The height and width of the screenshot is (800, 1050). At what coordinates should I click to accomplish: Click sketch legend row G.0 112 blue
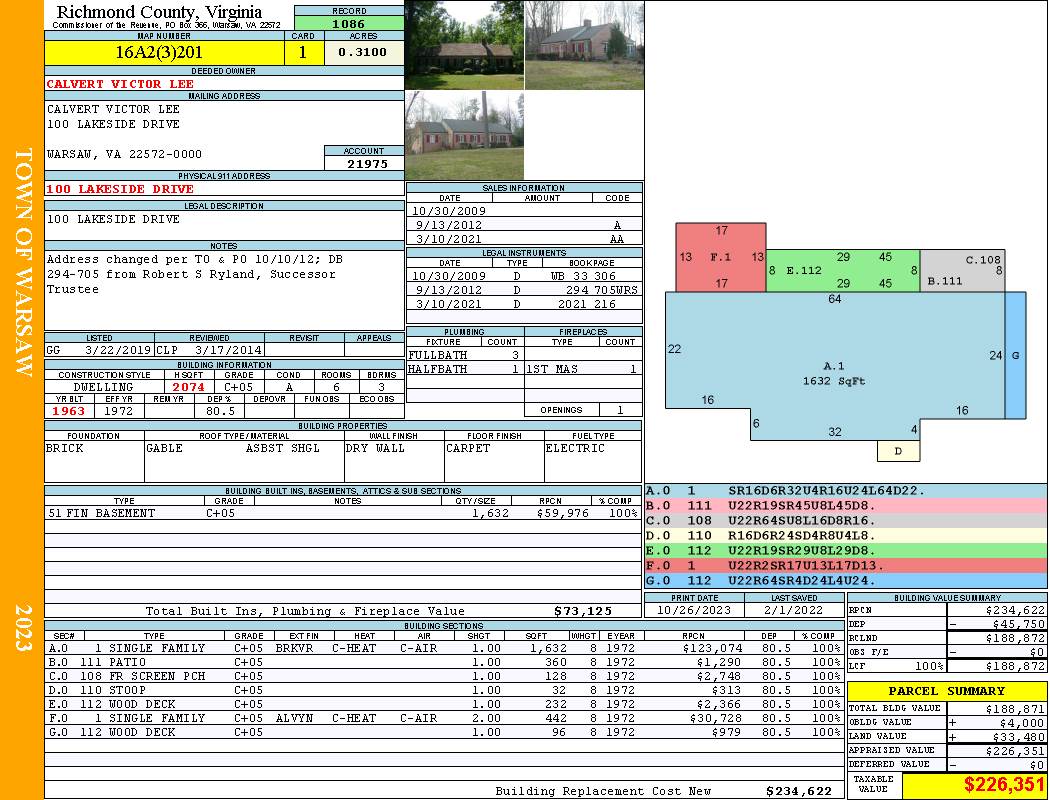[x=846, y=580]
